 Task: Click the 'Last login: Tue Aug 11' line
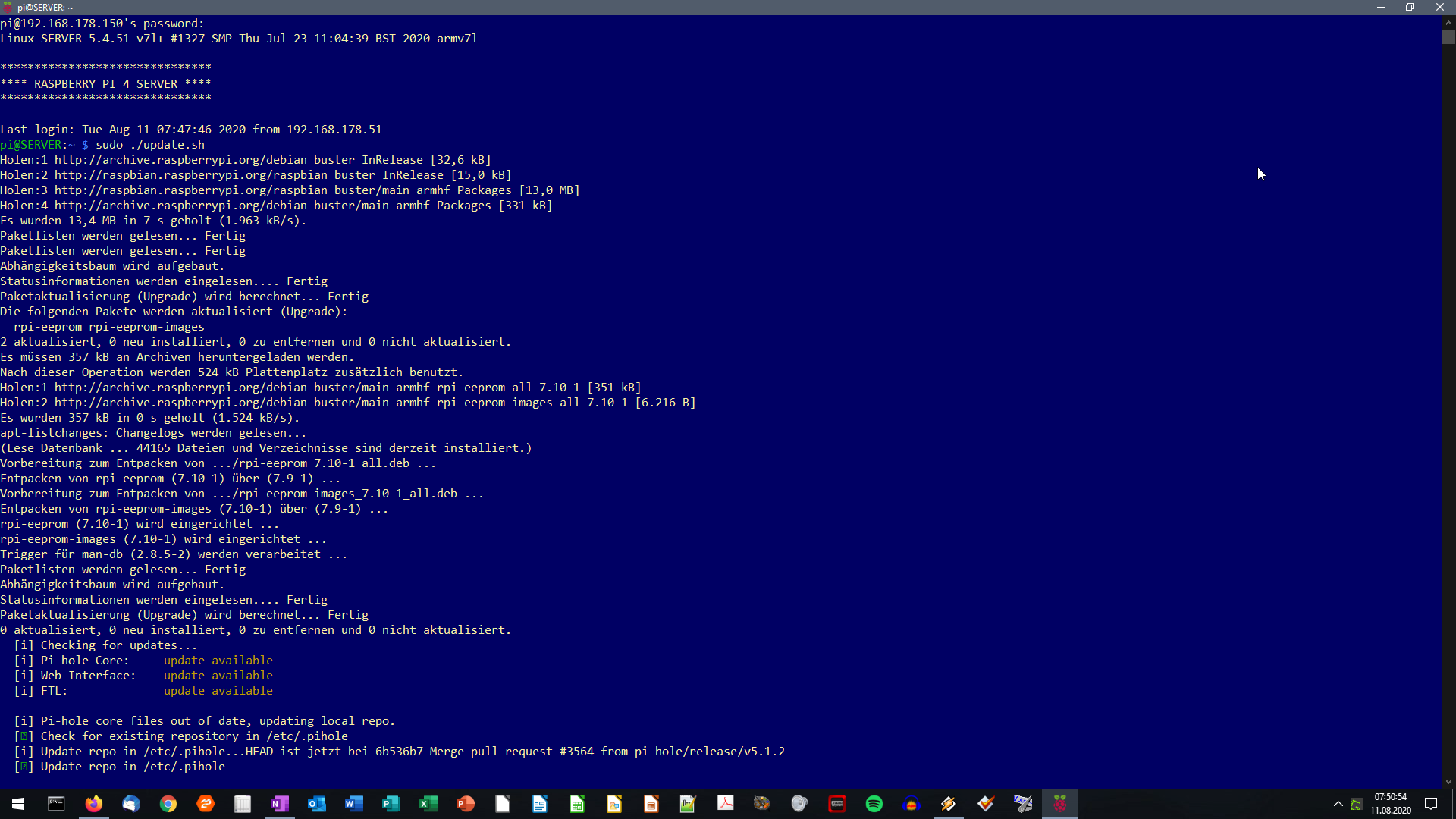coord(191,129)
